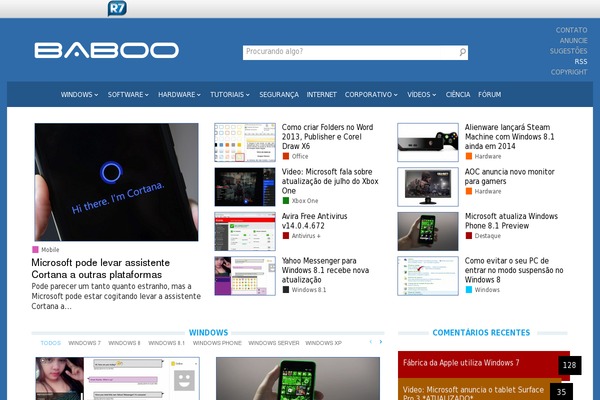Expand the VÍDEOS navigation dropdown
Image resolution: width=600 pixels, height=400 pixels.
[x=421, y=95]
